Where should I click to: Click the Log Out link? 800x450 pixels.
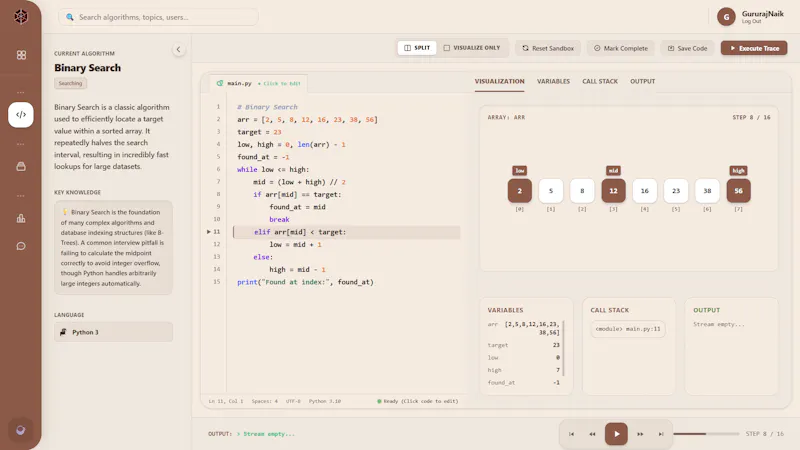pos(751,22)
